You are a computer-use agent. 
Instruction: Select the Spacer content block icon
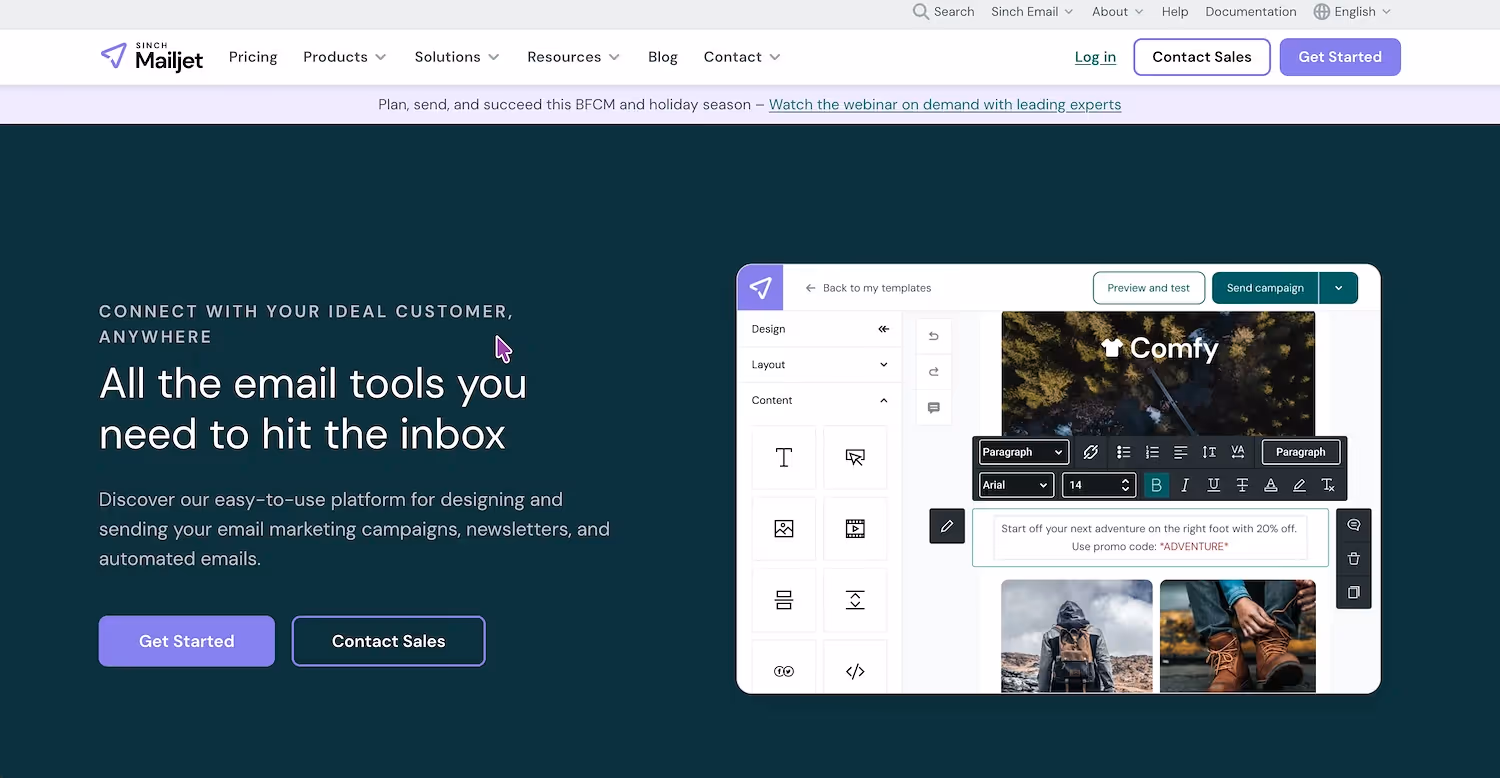855,600
